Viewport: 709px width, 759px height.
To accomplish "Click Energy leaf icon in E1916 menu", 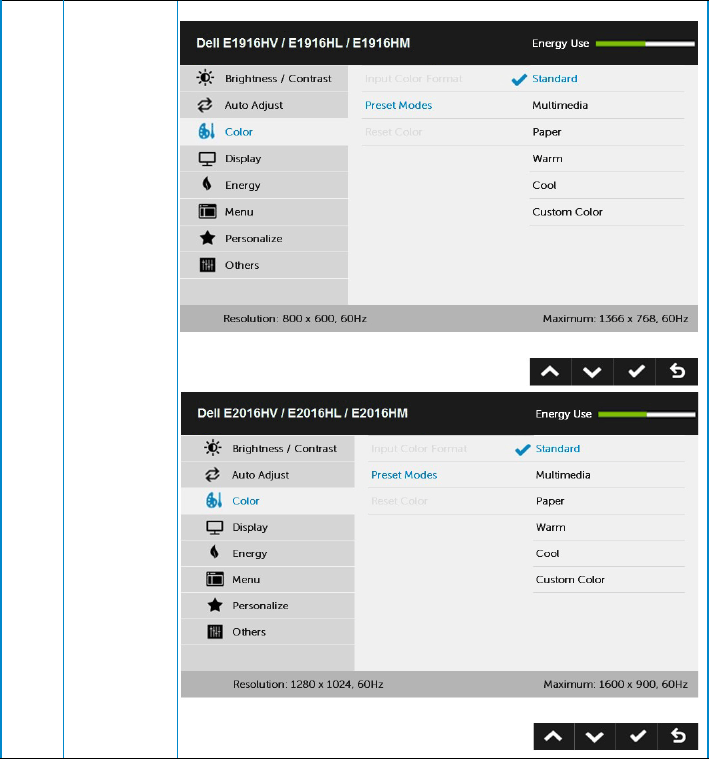I will pyautogui.click(x=207, y=184).
